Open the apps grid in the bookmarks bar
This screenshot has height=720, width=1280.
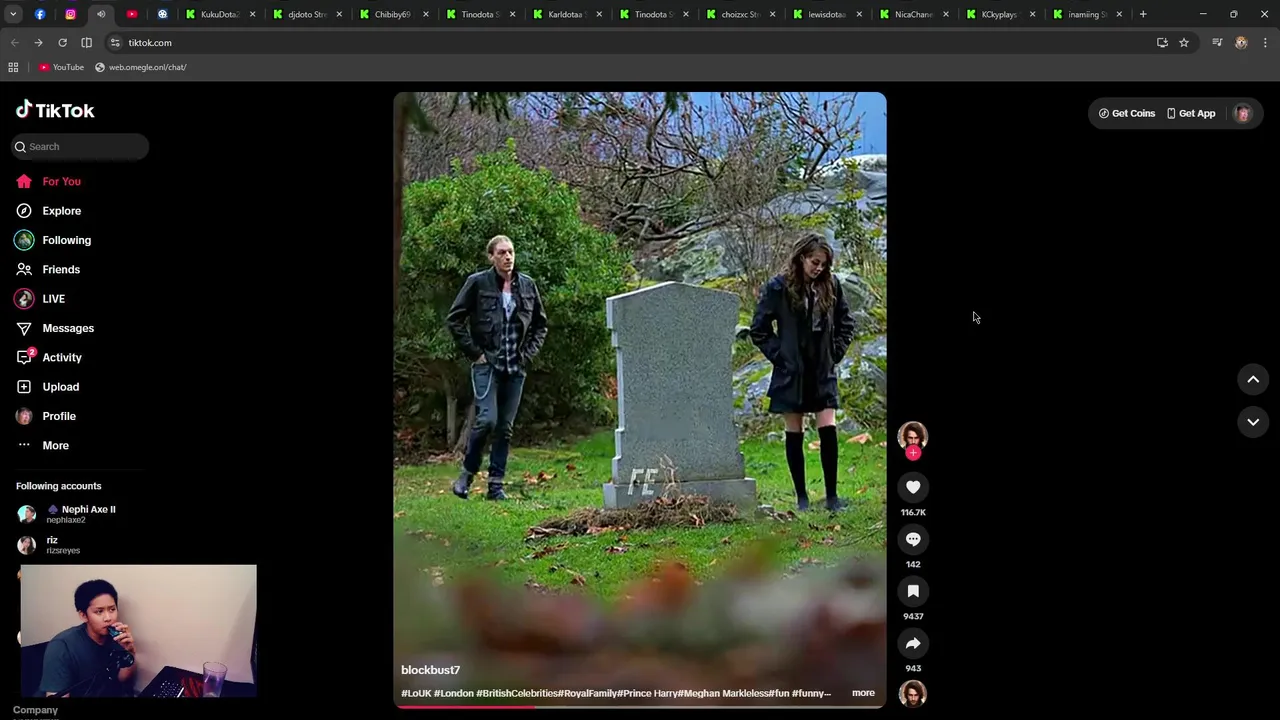point(13,67)
